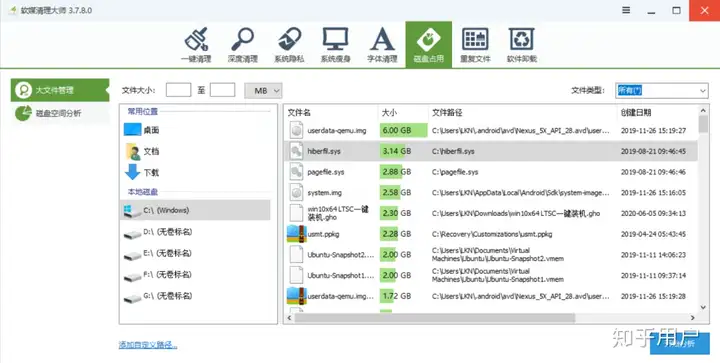Click the vertical scrollbar down arrow
Image resolution: width=720 pixels, height=363 pixels.
click(703, 307)
